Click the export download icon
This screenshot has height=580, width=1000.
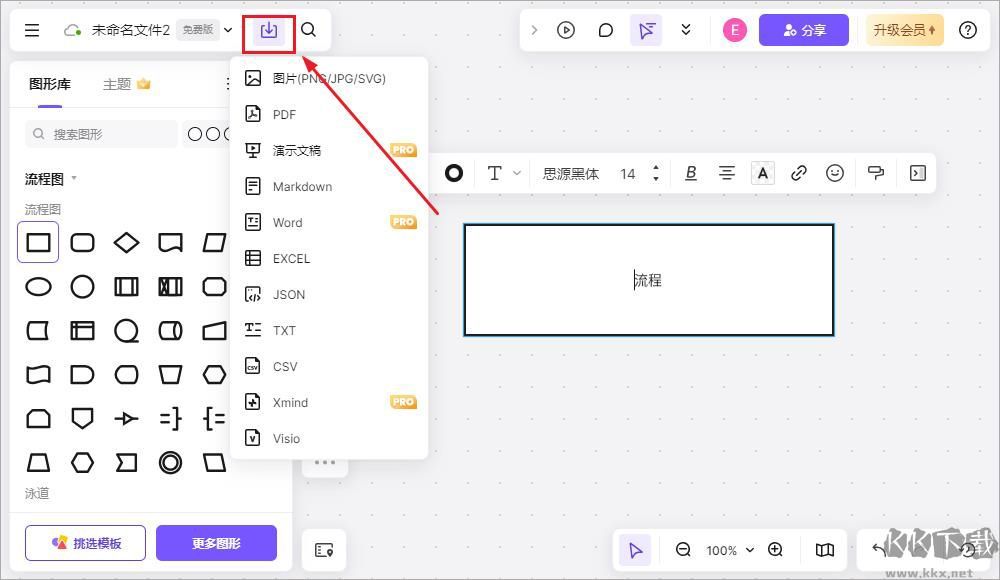point(268,30)
